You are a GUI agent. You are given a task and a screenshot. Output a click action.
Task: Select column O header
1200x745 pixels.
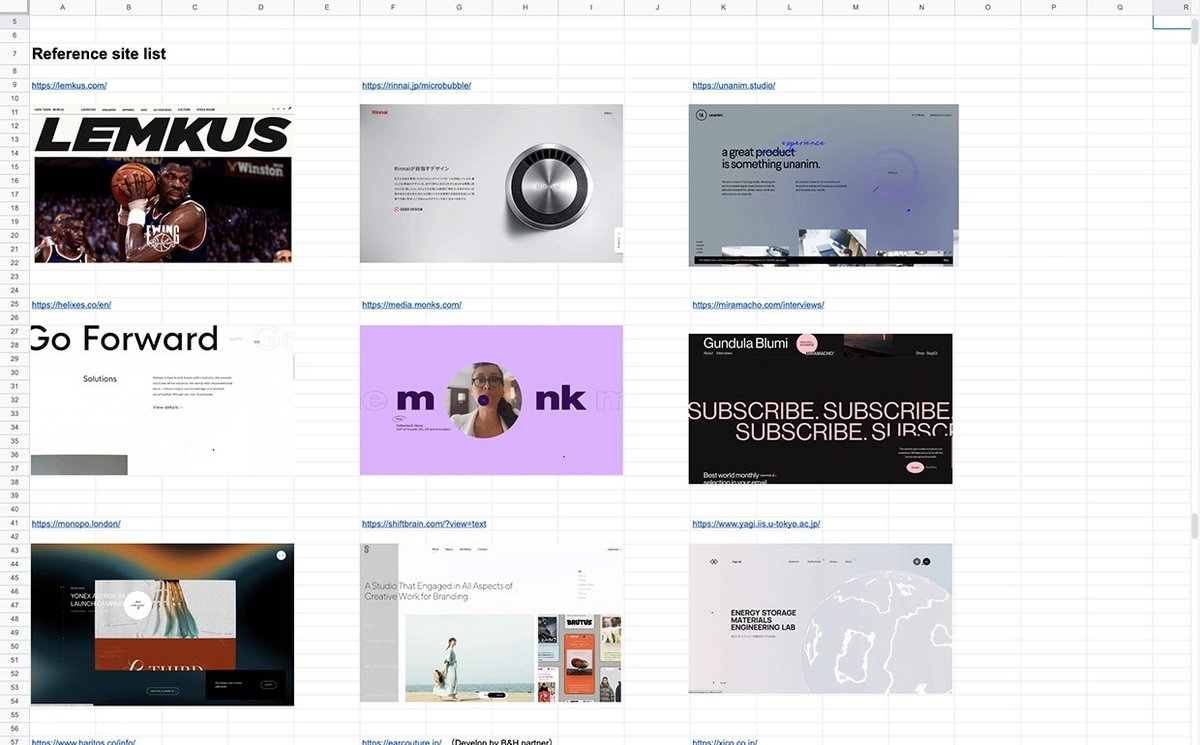(x=987, y=7)
